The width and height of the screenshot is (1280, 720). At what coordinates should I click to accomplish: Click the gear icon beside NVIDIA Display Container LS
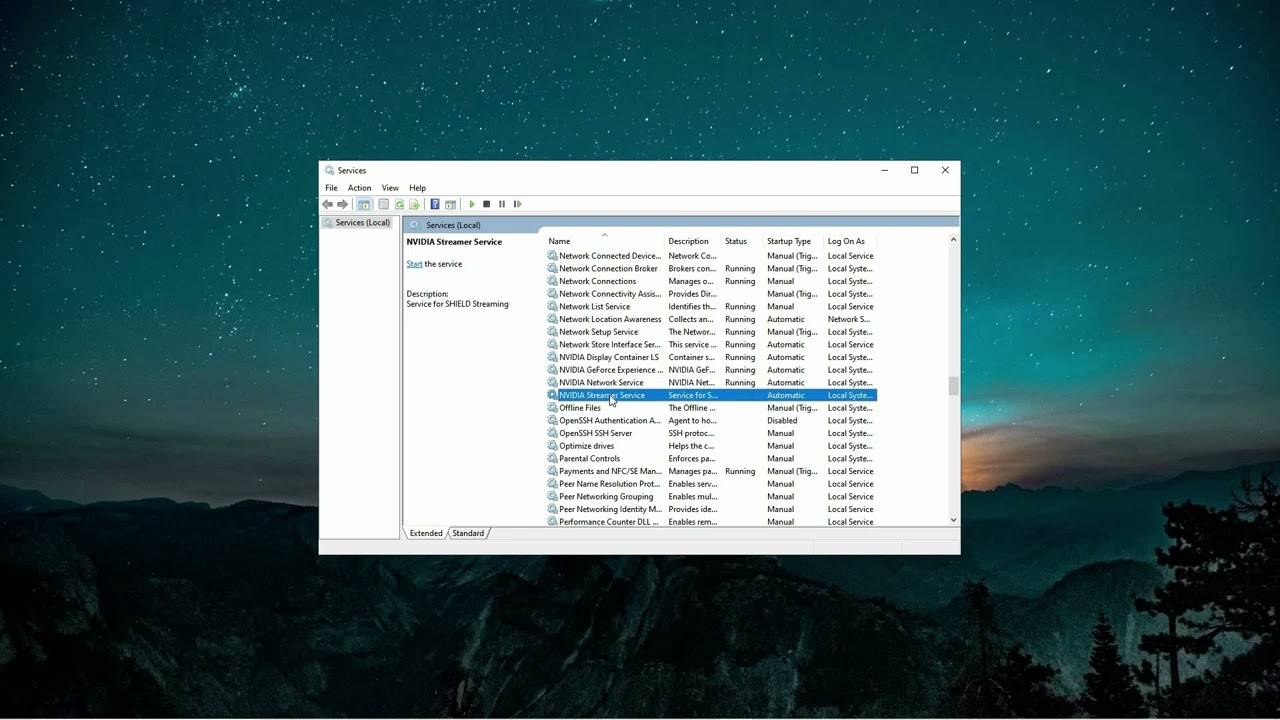(552, 357)
